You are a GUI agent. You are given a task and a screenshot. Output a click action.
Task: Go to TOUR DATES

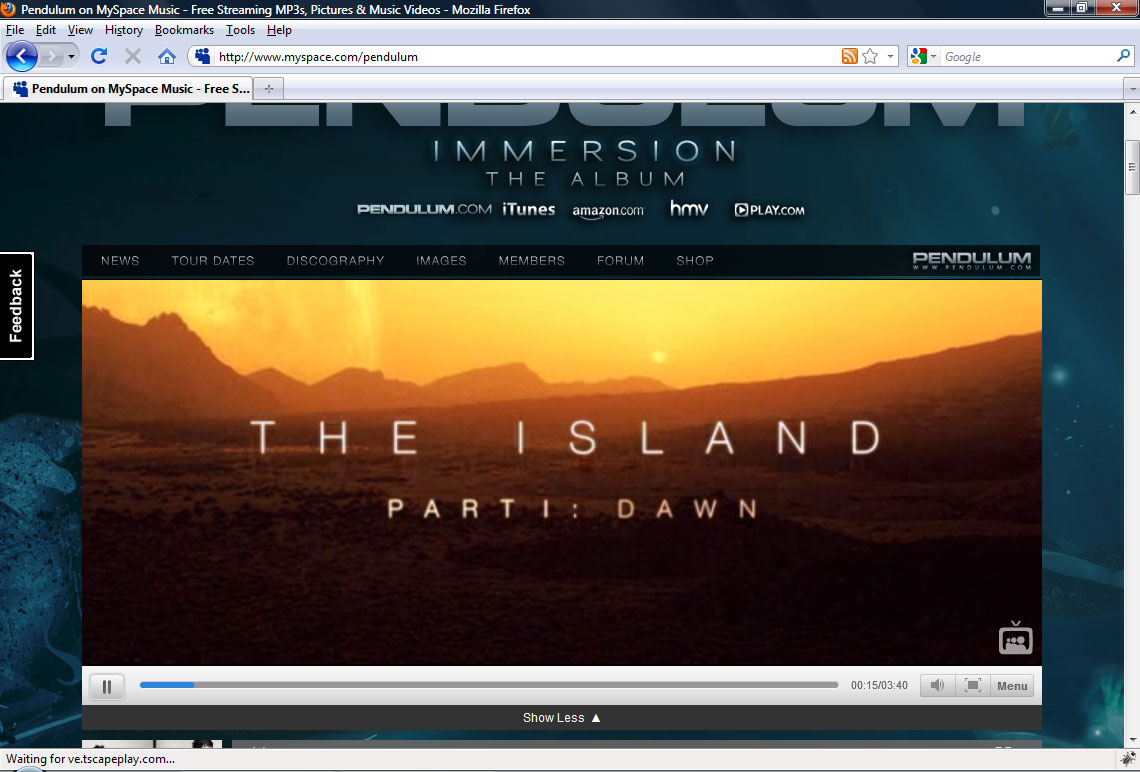click(212, 260)
